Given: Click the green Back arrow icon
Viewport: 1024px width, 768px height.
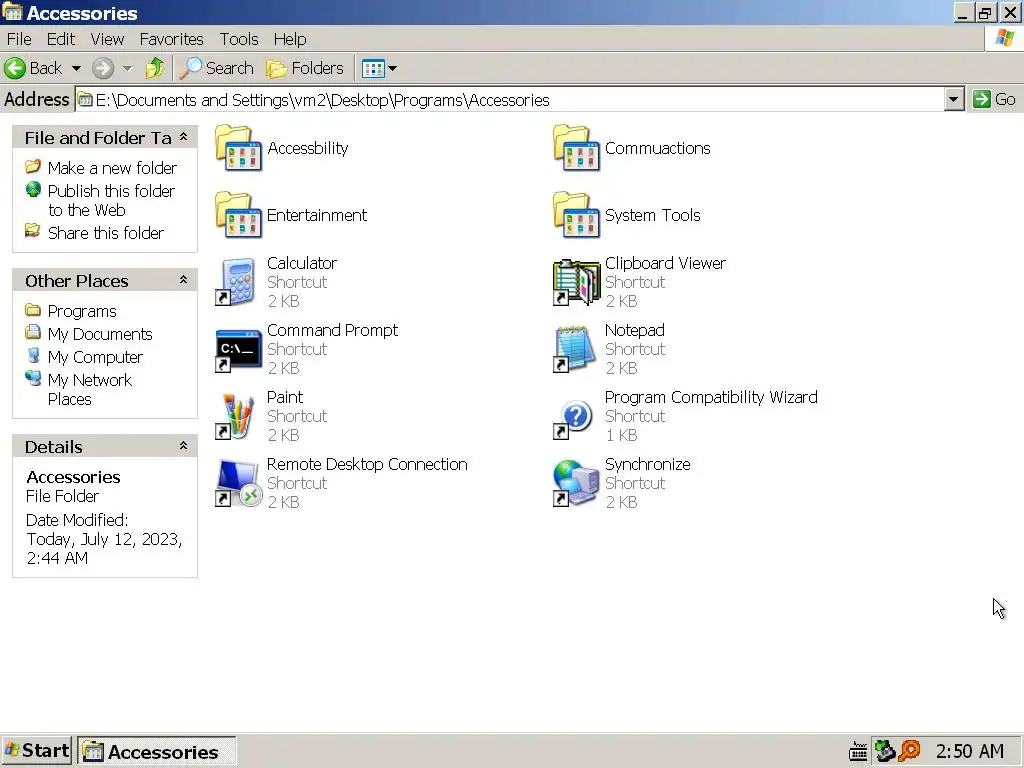Looking at the screenshot, I should [x=14, y=68].
